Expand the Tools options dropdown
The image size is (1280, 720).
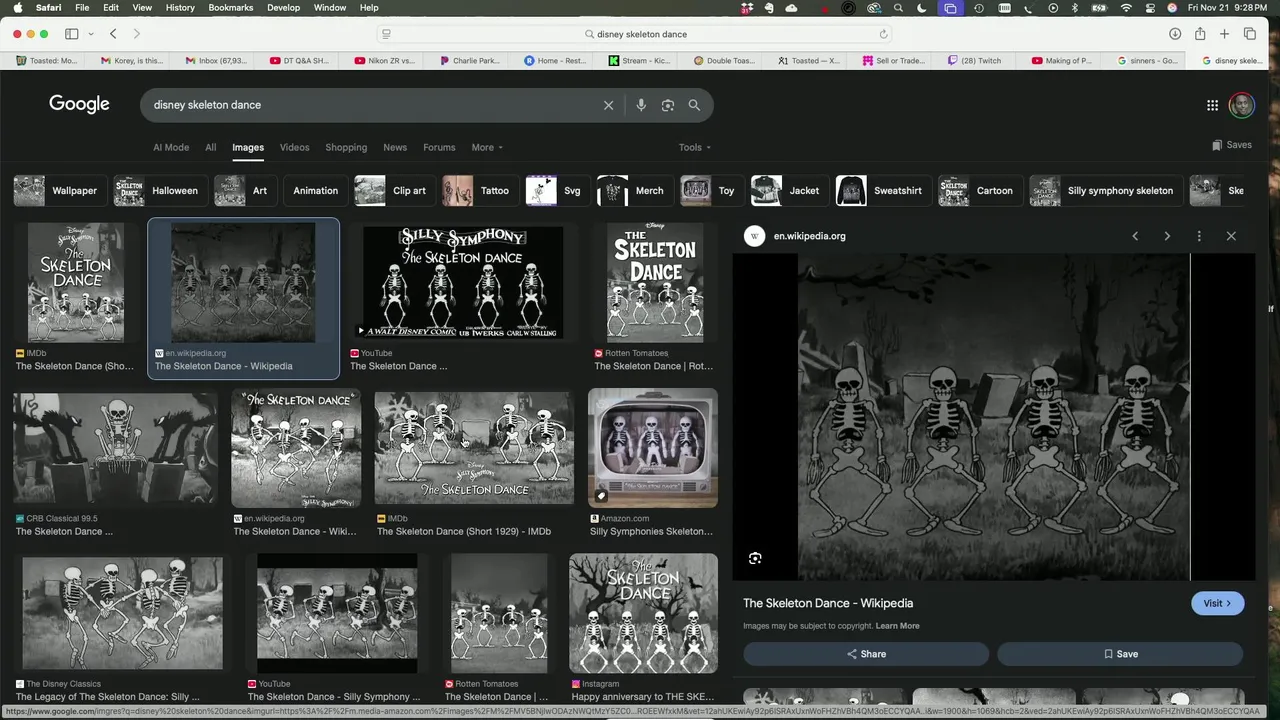point(695,147)
